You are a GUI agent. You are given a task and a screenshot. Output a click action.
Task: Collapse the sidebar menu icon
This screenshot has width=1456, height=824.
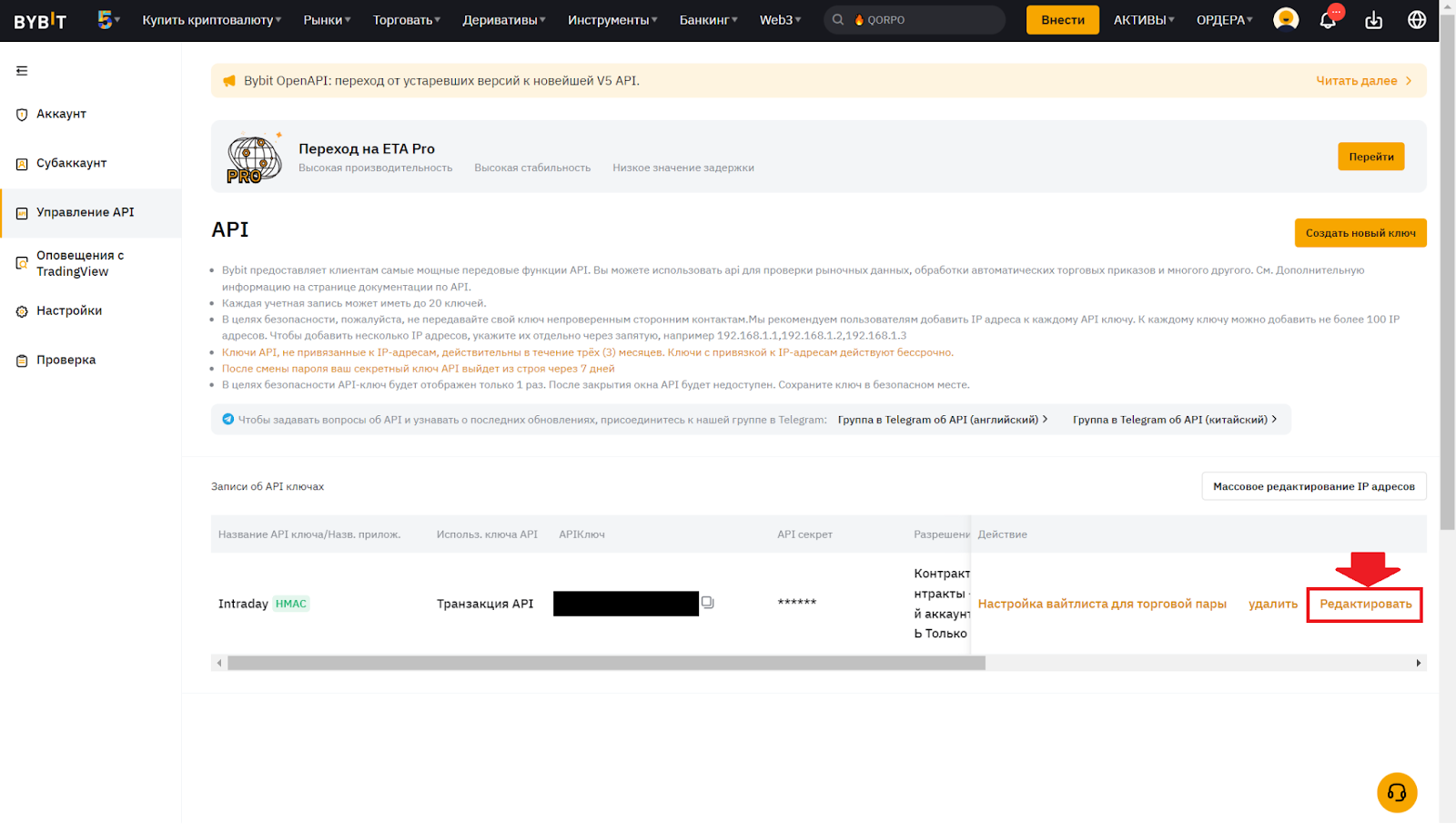tap(22, 71)
